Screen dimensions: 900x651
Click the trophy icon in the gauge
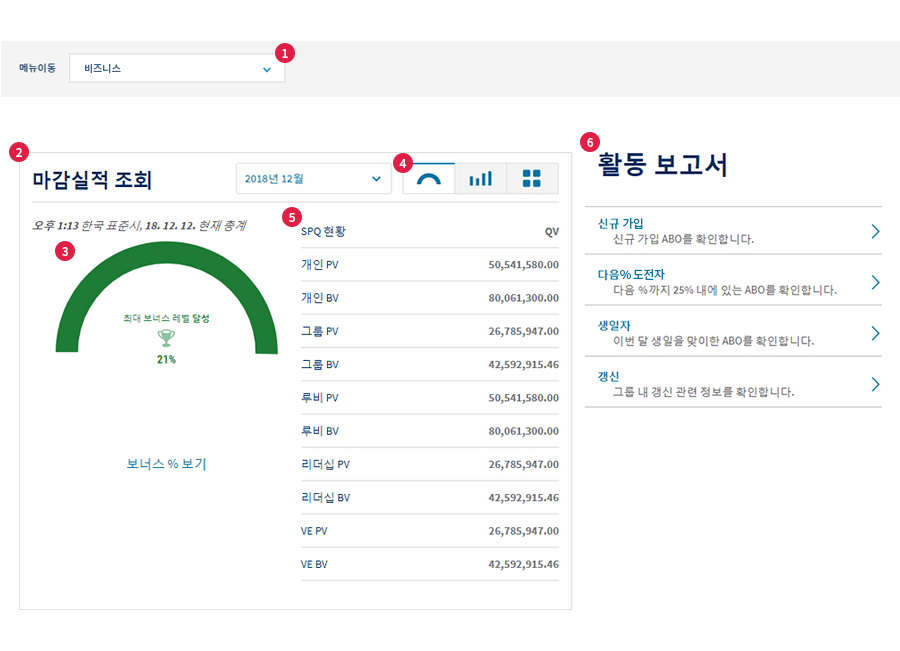click(166, 338)
